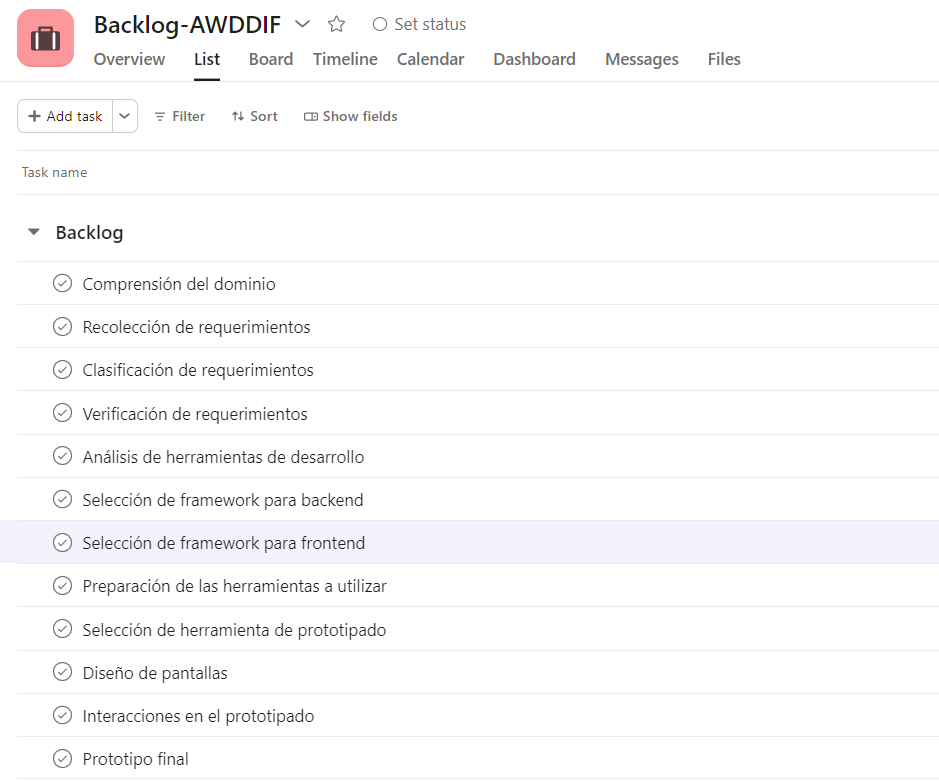
Task: Open the Sort options
Action: pos(254,116)
